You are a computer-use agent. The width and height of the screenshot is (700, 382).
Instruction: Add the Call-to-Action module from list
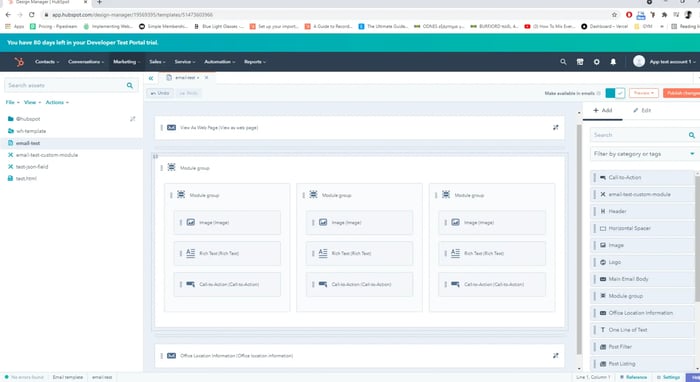coord(643,178)
